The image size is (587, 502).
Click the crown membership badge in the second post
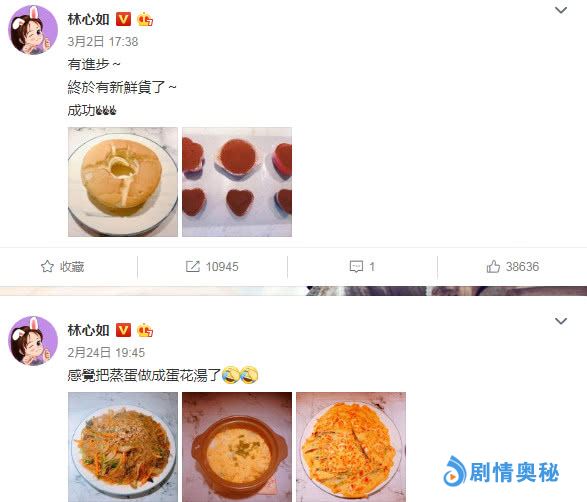tap(145, 330)
